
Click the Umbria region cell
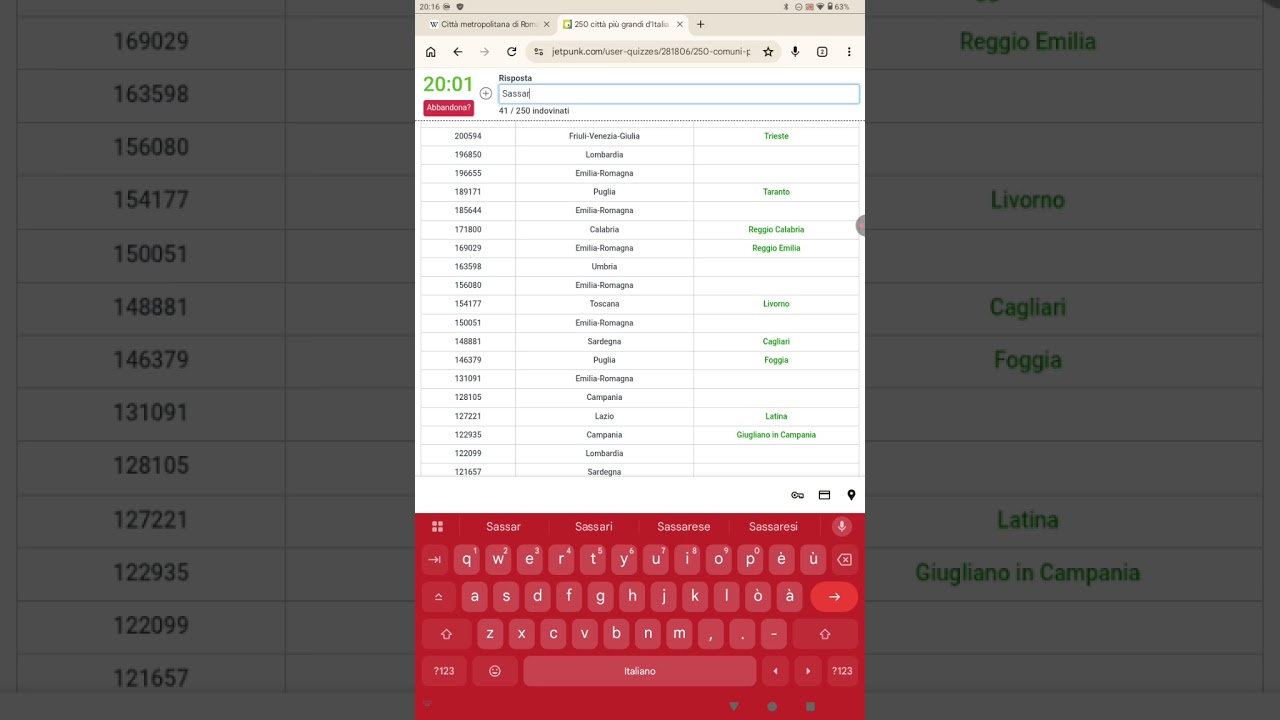[604, 267]
